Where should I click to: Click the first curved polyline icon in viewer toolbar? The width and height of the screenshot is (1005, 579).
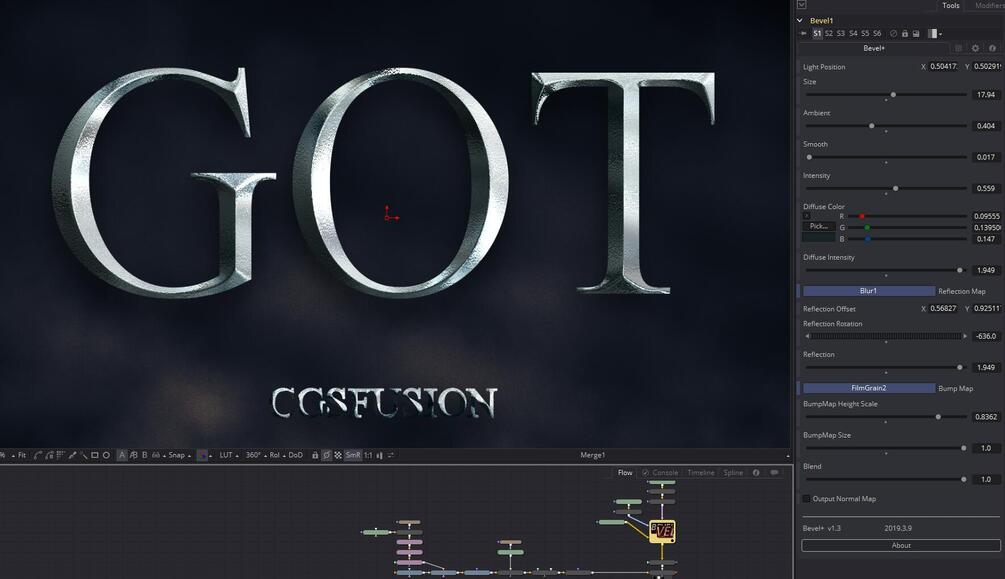click(38, 455)
